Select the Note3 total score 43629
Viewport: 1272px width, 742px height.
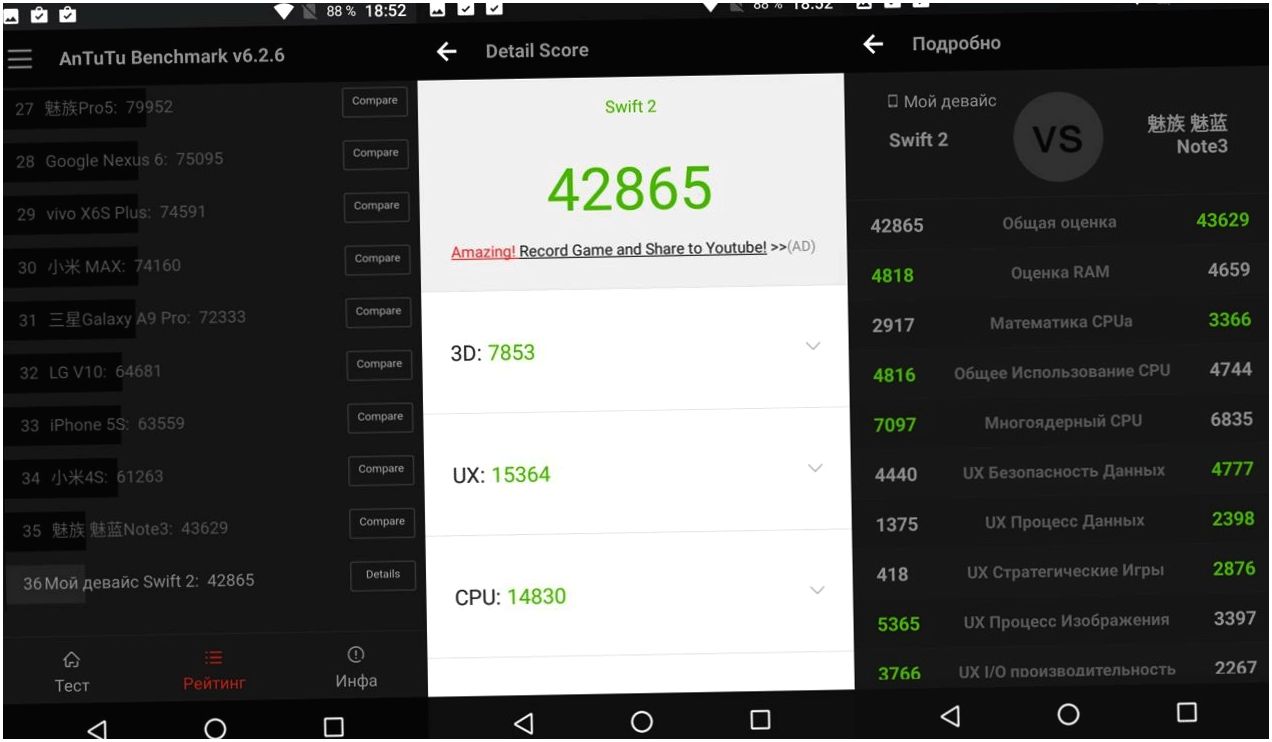(x=1222, y=220)
